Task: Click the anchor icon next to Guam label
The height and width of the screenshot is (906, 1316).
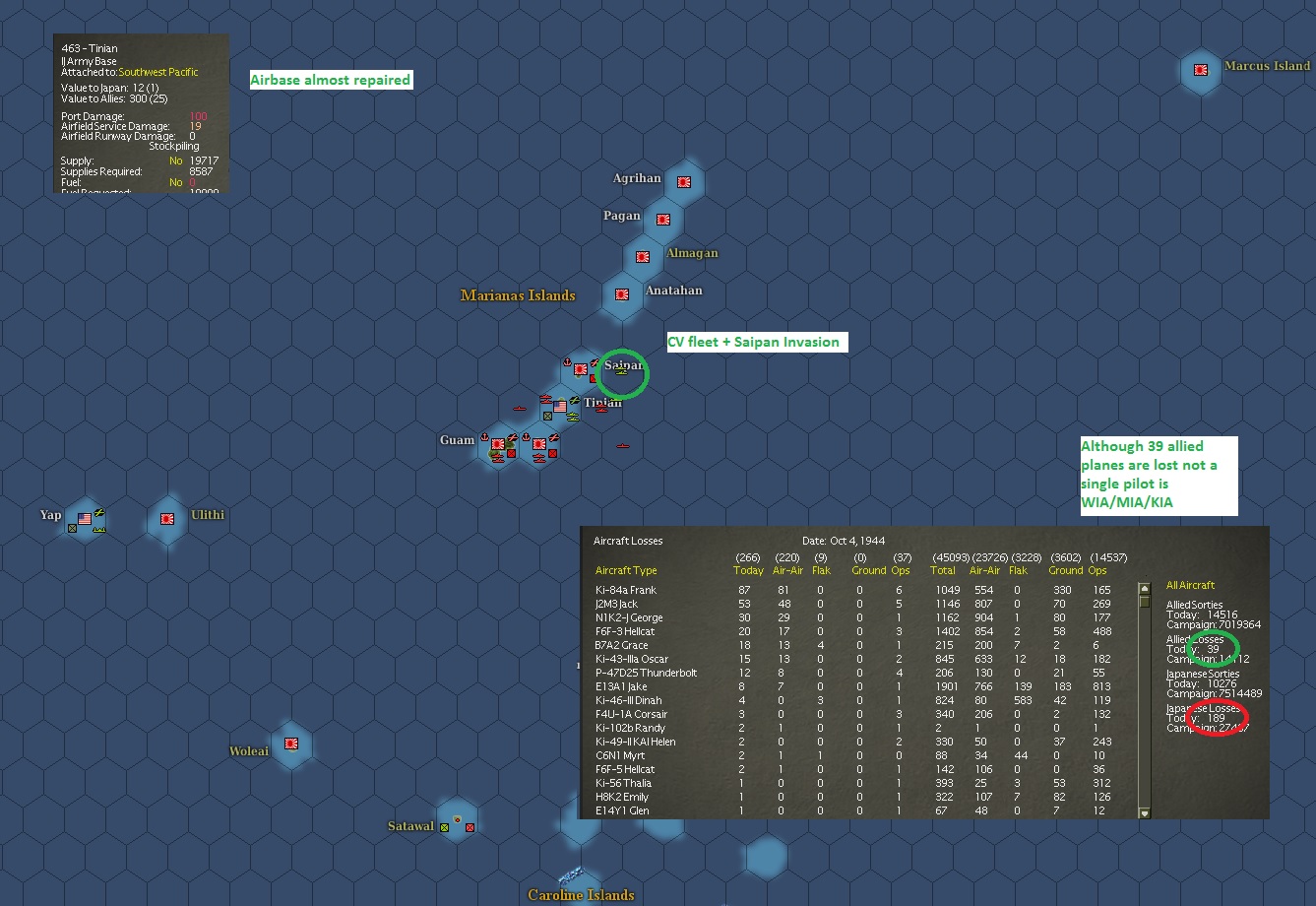Action: click(484, 437)
